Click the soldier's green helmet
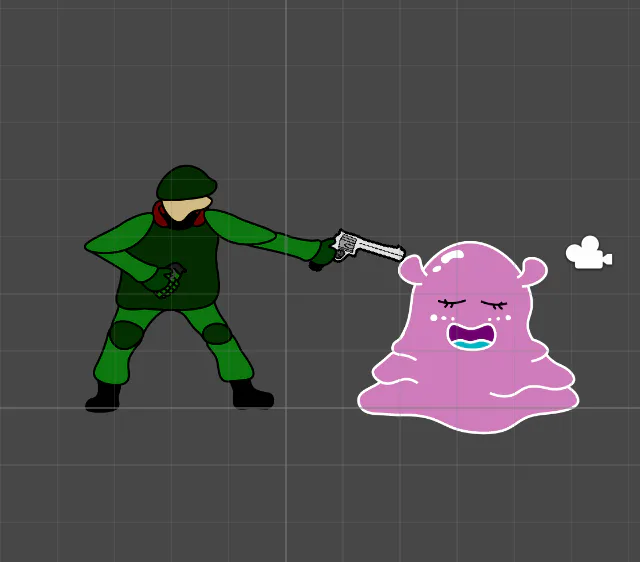The height and width of the screenshot is (562, 640). click(x=187, y=183)
